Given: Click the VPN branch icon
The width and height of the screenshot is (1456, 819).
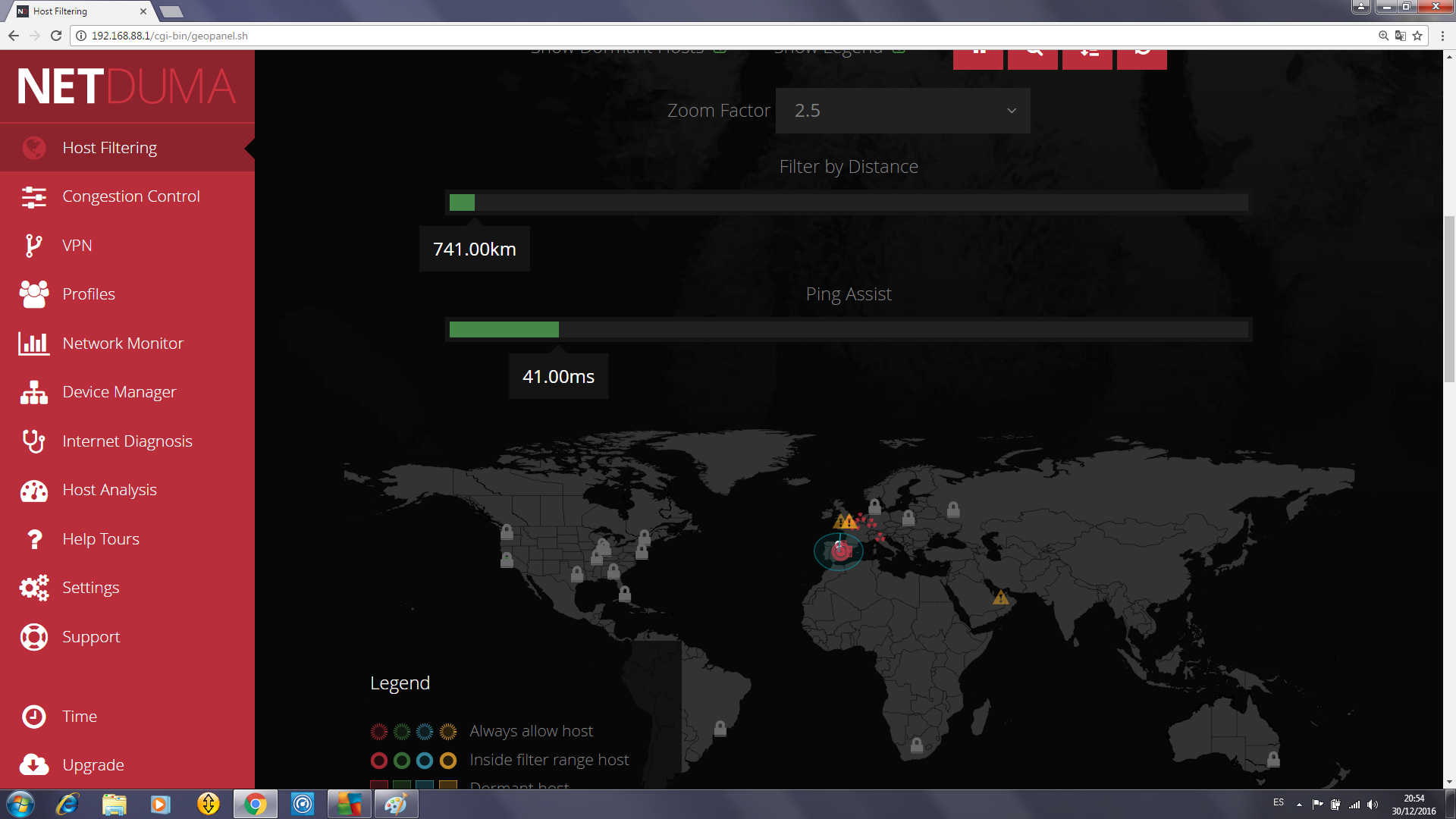Looking at the screenshot, I should [x=33, y=246].
